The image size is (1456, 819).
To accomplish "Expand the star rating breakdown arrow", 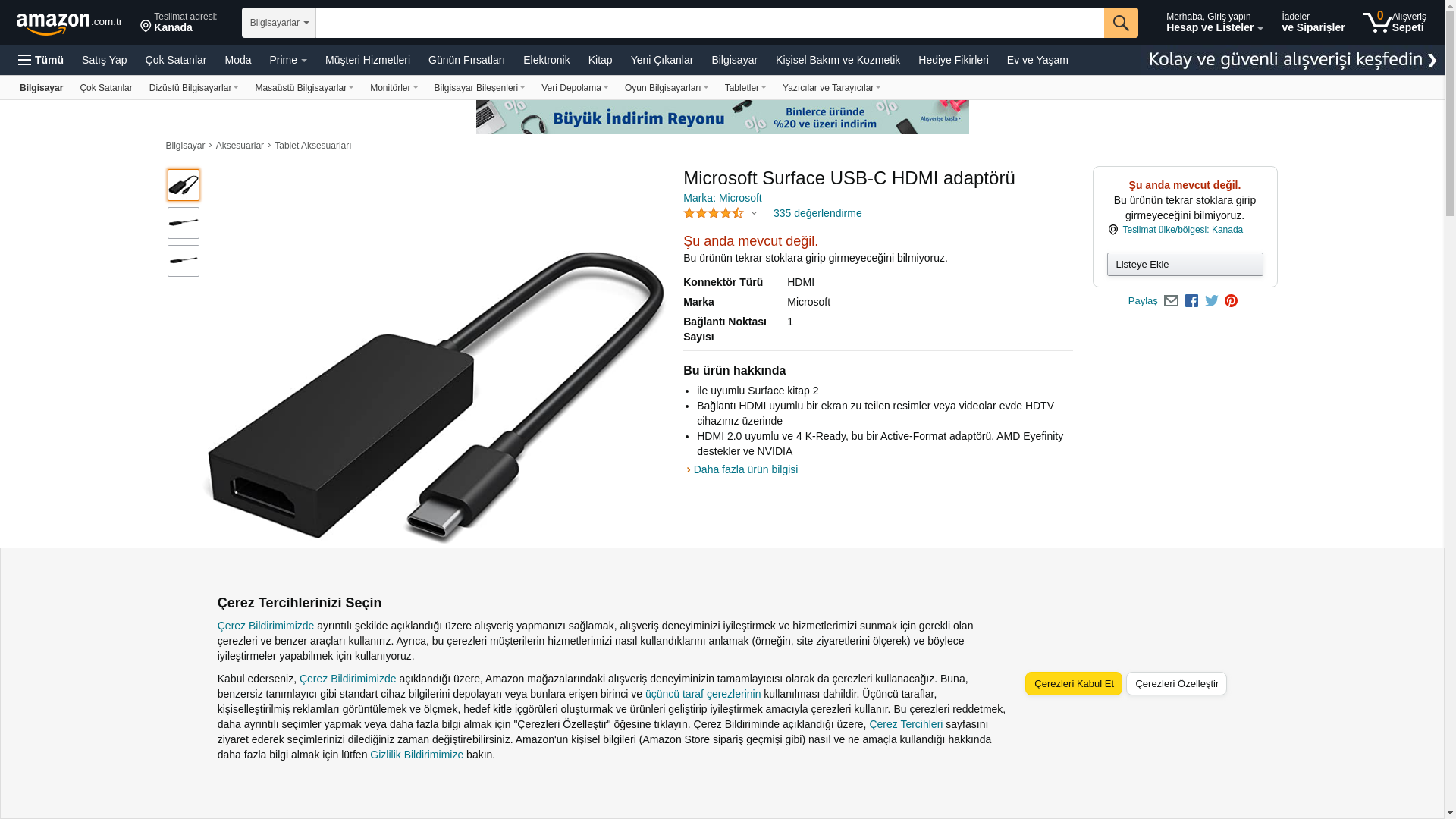I will [754, 214].
